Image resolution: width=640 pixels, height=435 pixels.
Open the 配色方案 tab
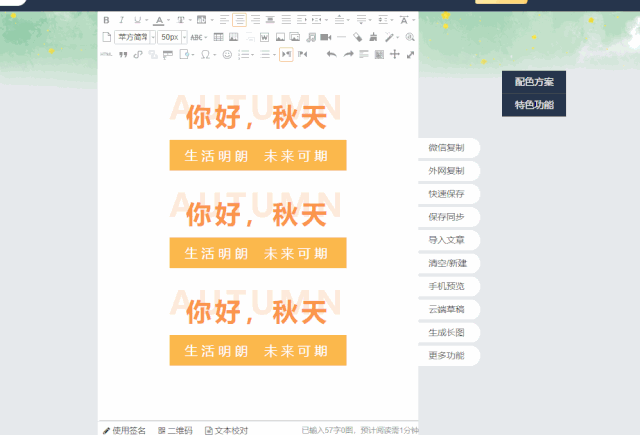click(534, 81)
